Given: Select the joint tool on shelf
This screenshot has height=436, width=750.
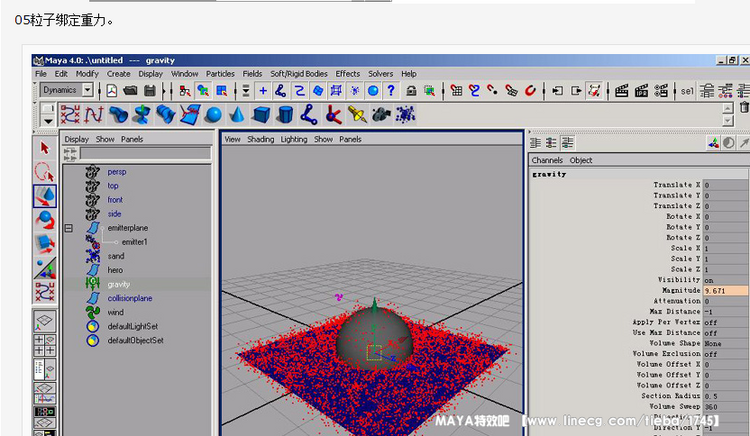Looking at the screenshot, I should (x=309, y=115).
